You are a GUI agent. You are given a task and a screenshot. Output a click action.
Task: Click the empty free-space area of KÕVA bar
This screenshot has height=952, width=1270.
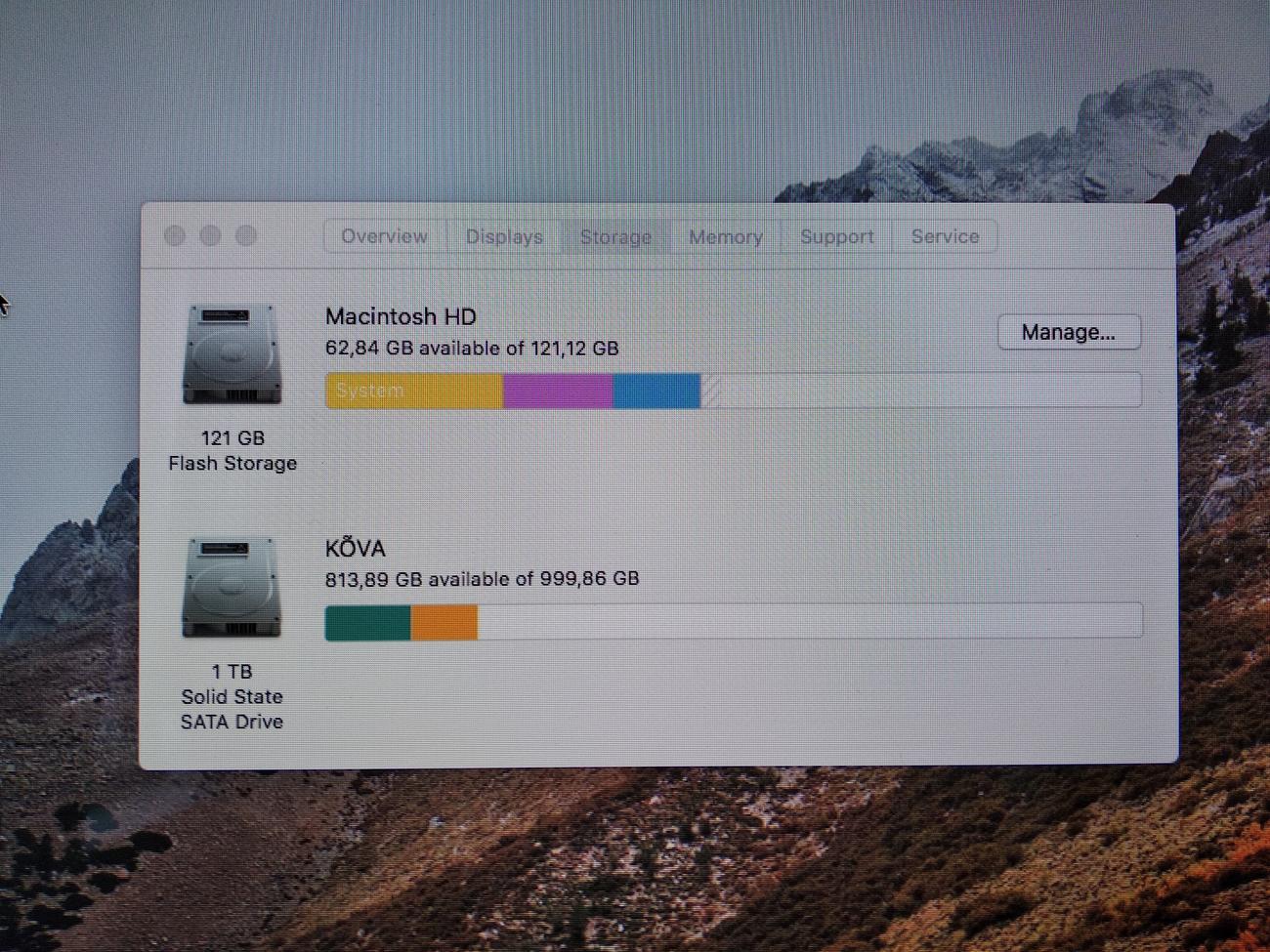(x=809, y=622)
